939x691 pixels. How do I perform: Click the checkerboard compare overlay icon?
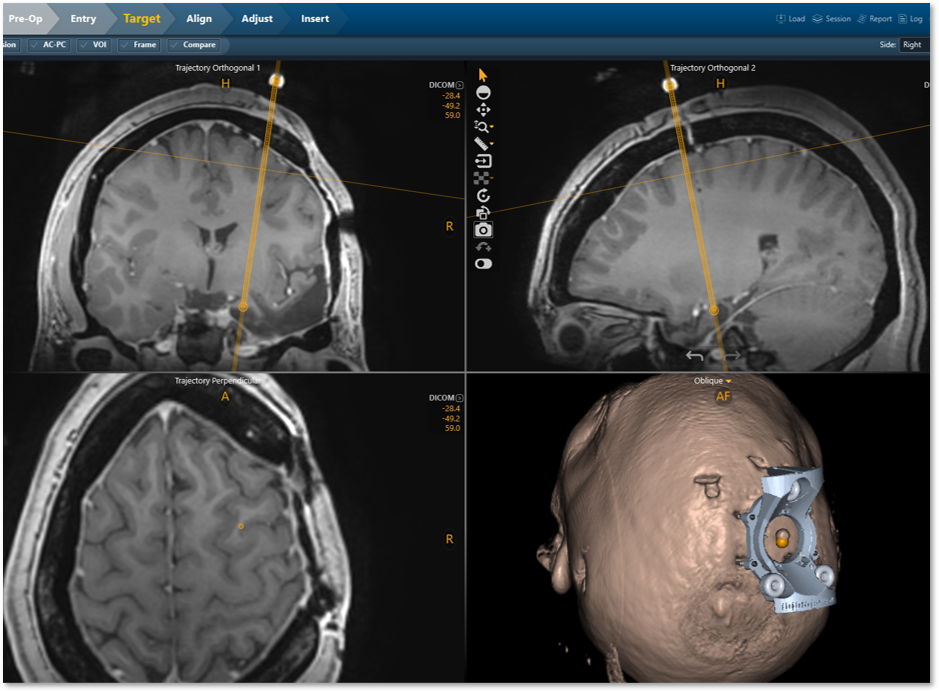pos(481,178)
